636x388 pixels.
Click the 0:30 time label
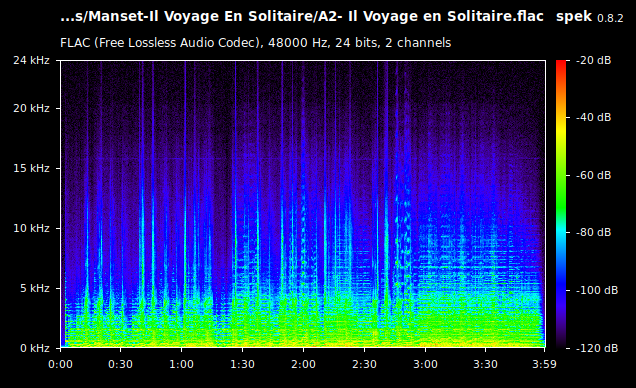(120, 364)
